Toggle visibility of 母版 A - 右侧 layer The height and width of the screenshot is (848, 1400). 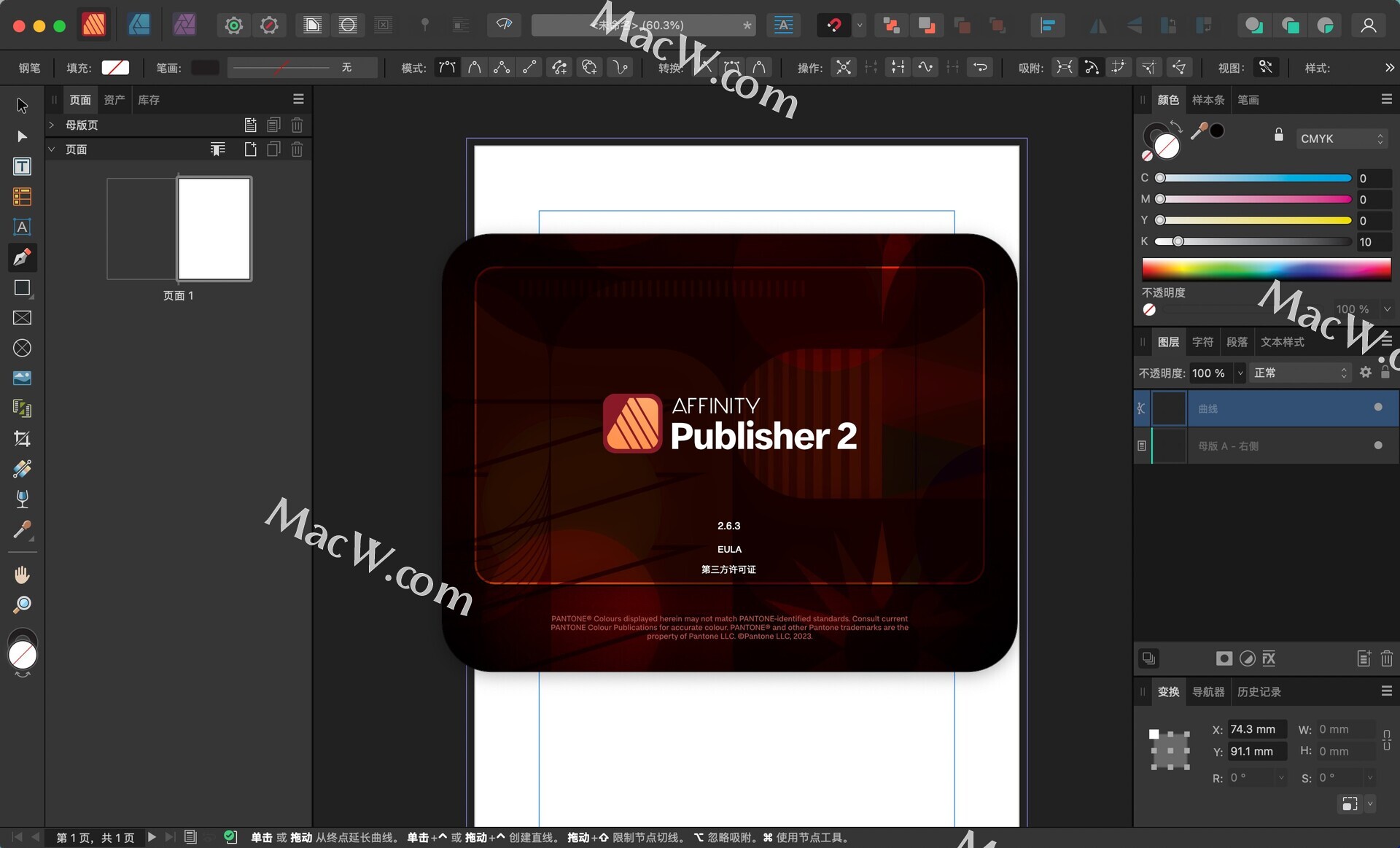[1378, 446]
